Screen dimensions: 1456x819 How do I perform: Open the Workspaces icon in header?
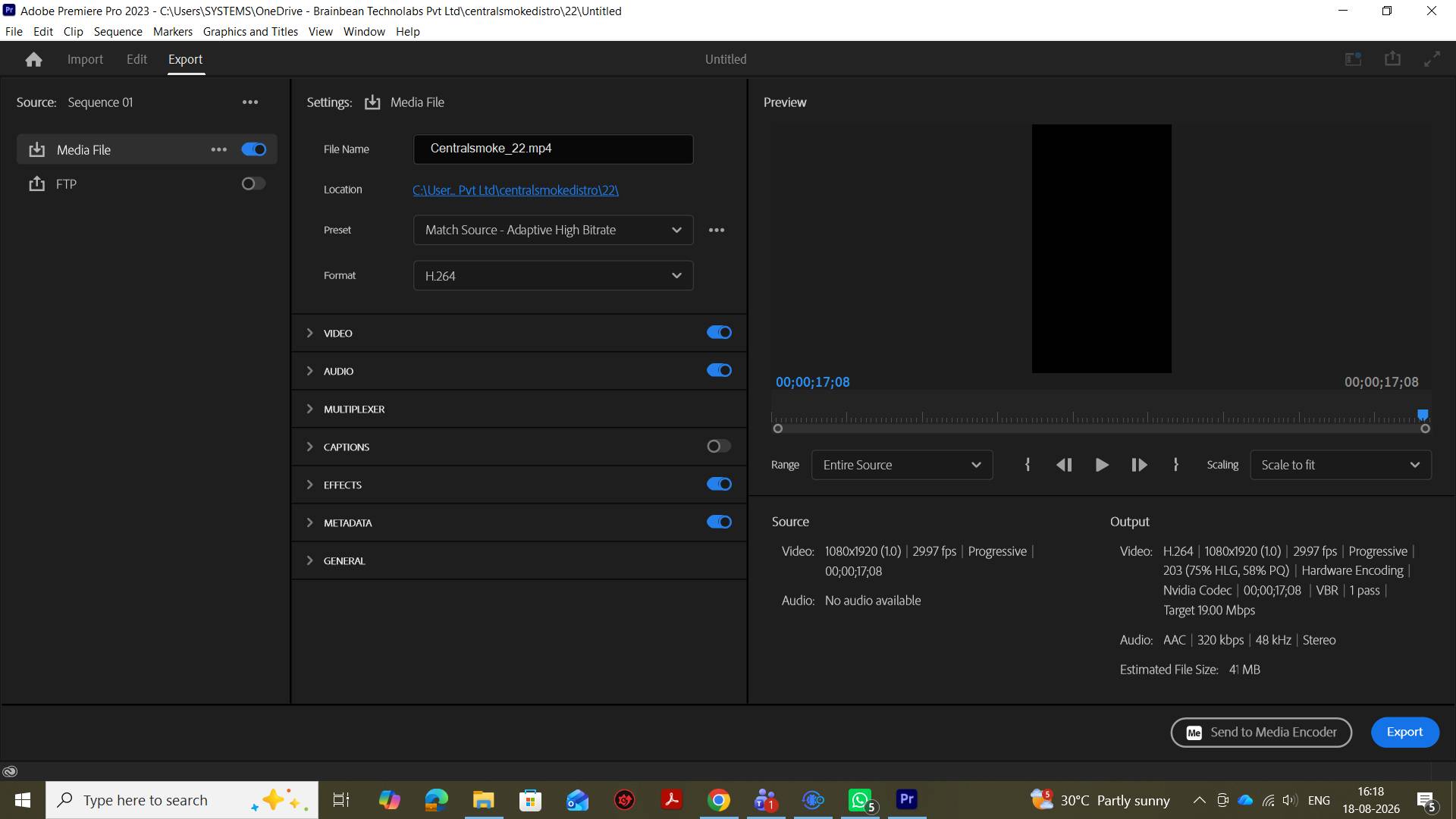1354,58
